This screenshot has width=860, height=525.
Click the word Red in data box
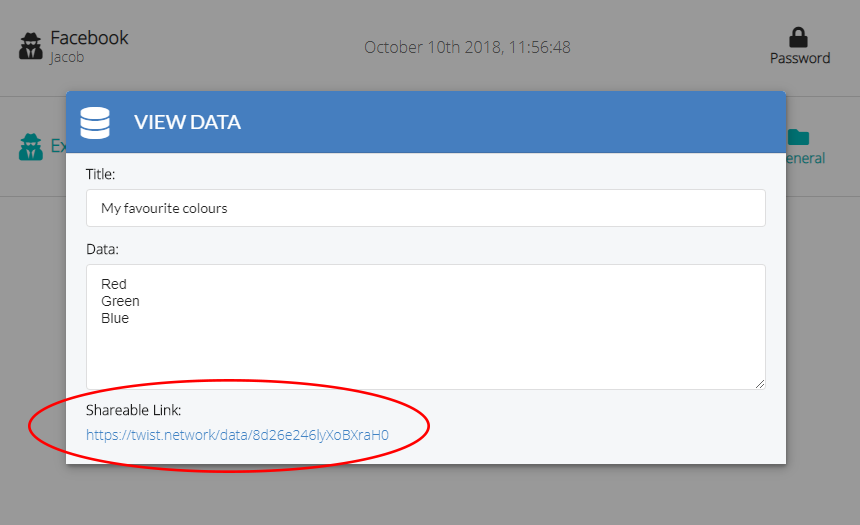pyautogui.click(x=114, y=284)
